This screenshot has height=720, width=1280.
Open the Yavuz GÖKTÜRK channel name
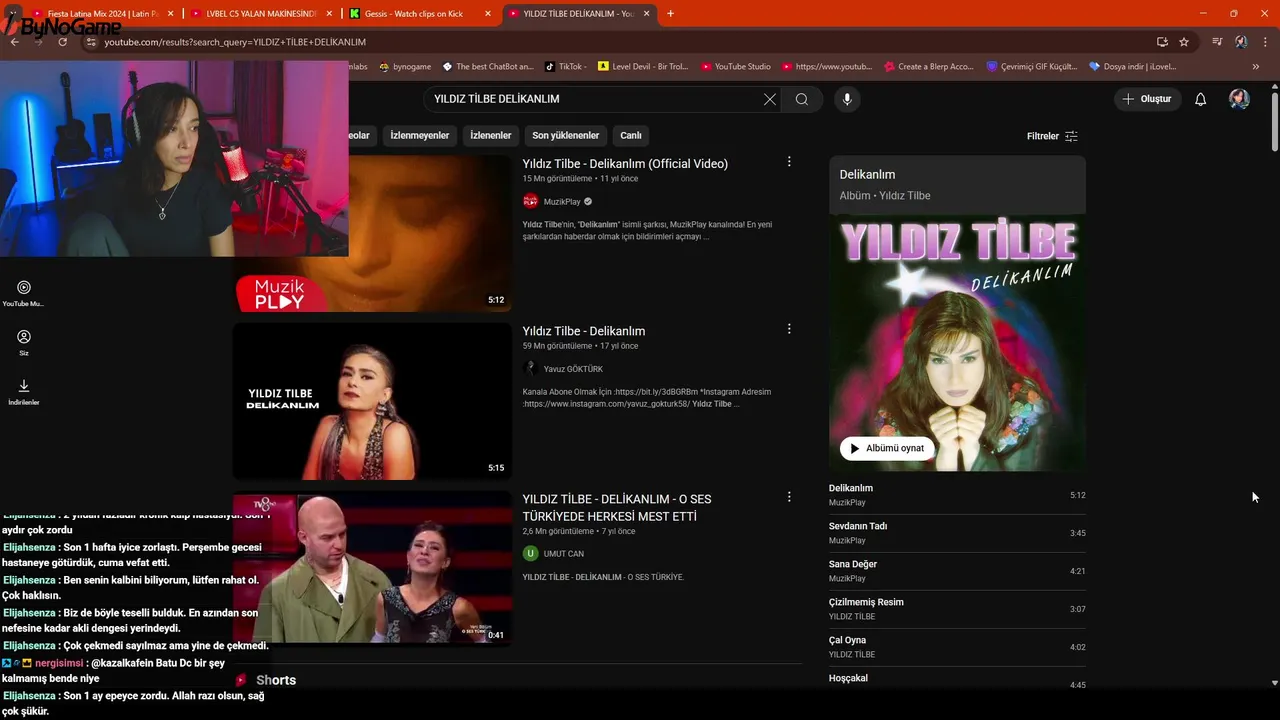[x=573, y=369]
